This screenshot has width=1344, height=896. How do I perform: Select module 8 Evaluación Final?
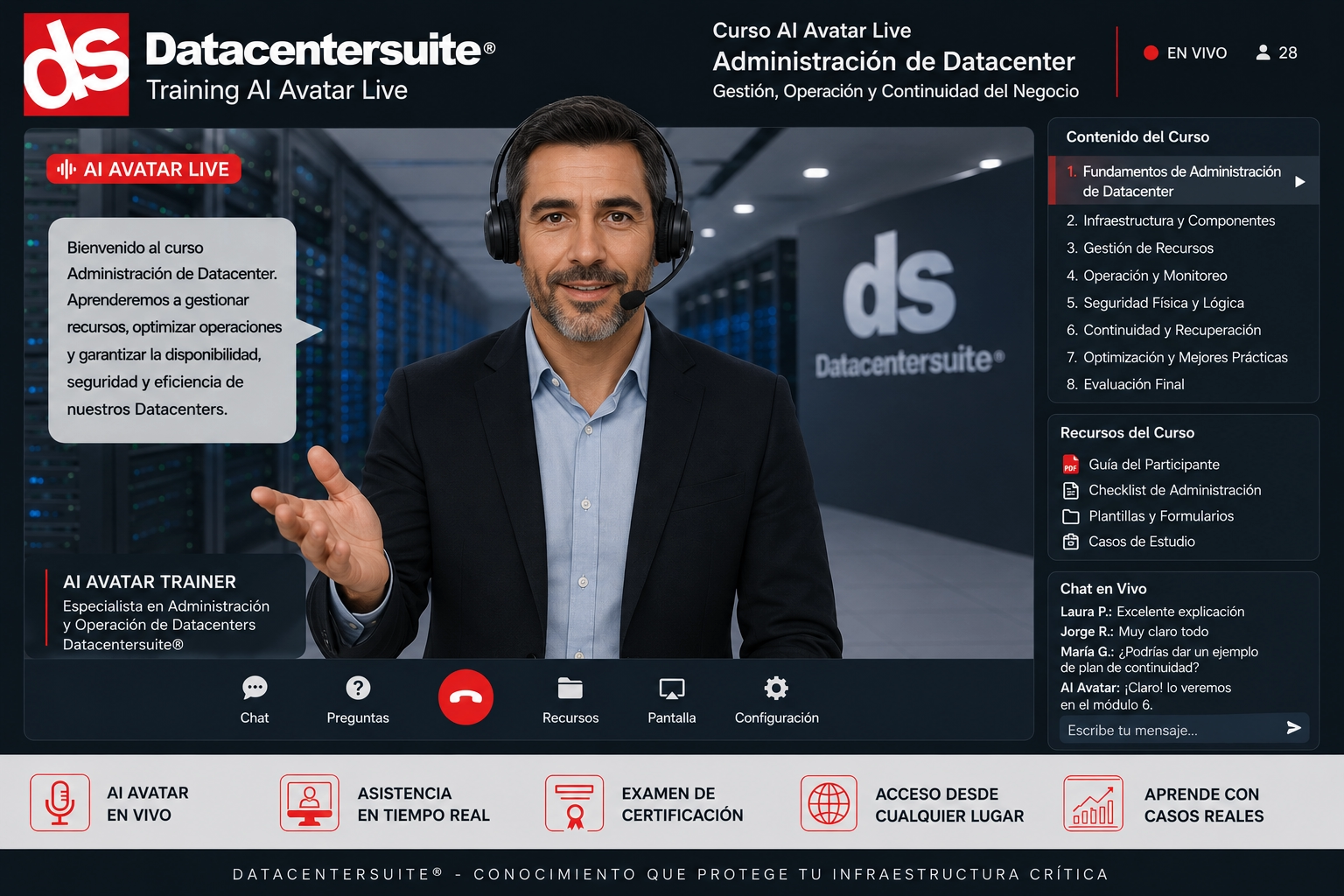click(1124, 384)
